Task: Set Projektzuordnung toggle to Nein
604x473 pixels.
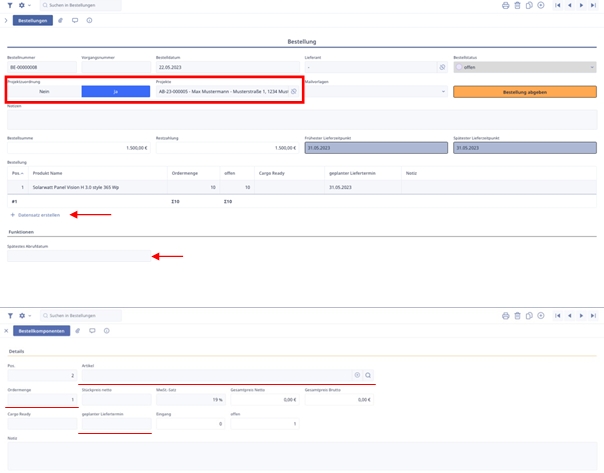Action: [x=44, y=91]
